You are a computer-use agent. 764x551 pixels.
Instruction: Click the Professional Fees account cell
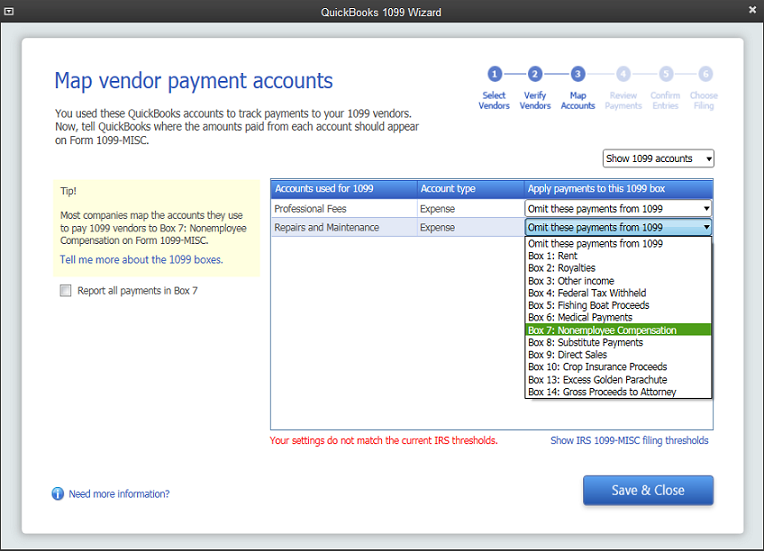[344, 209]
